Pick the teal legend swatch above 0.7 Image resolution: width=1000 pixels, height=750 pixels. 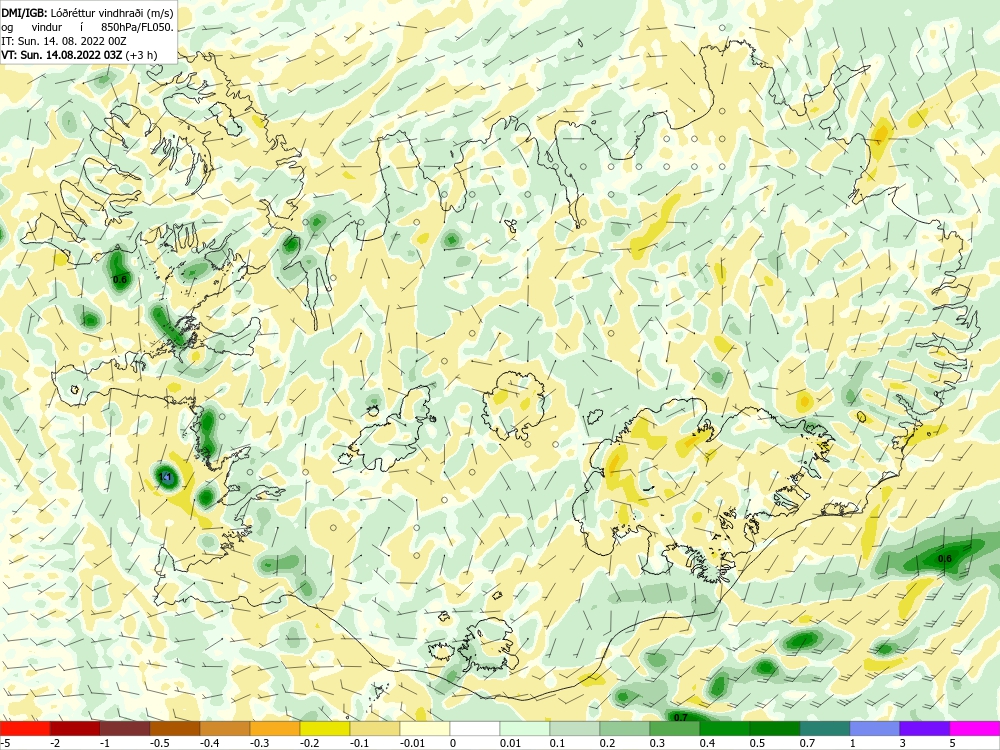point(825,728)
